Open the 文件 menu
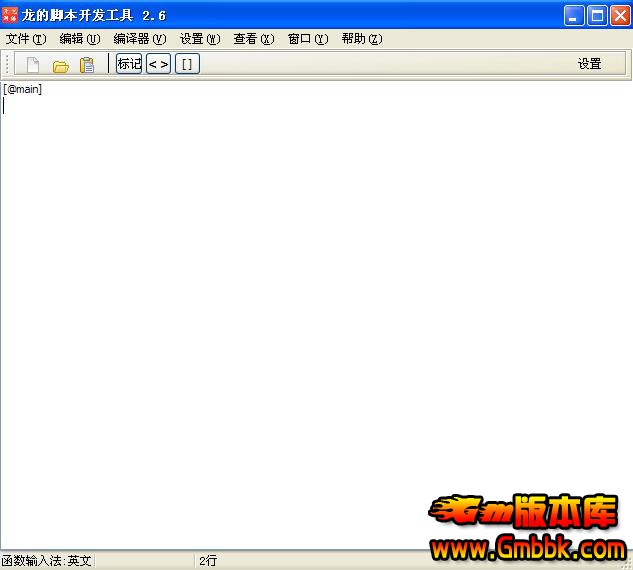633x570 pixels. click(x=26, y=39)
